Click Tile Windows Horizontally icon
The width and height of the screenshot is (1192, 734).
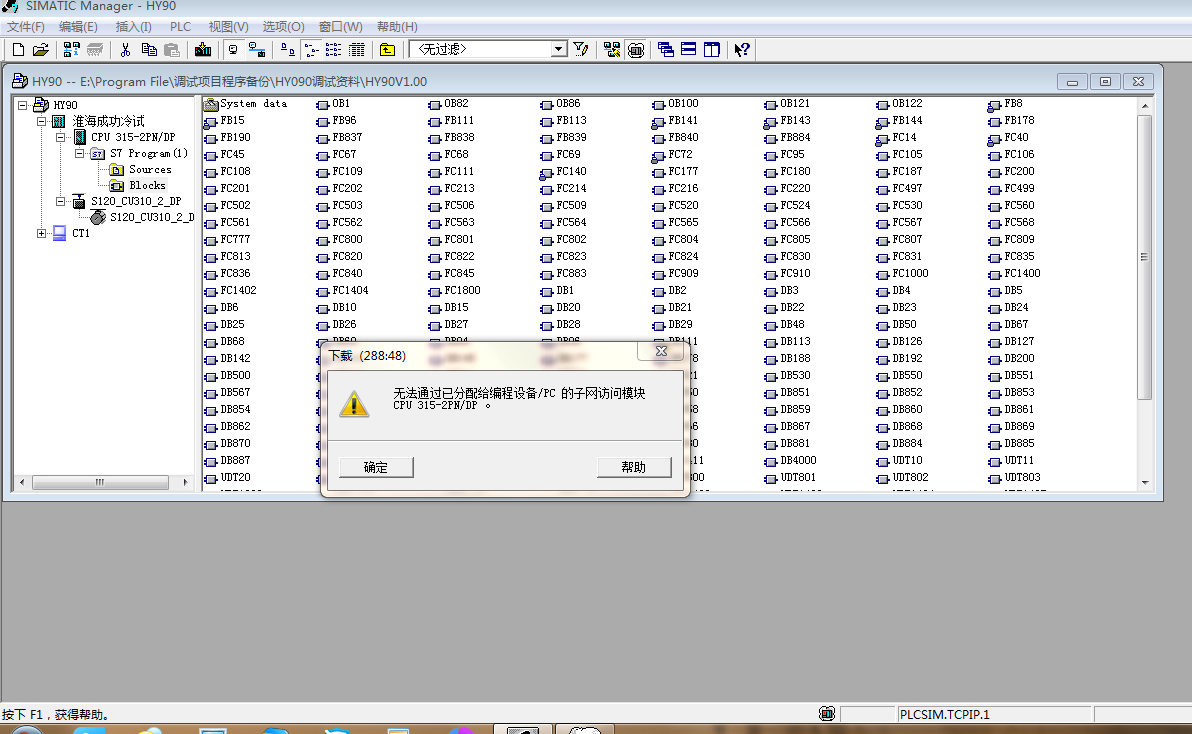(689, 49)
